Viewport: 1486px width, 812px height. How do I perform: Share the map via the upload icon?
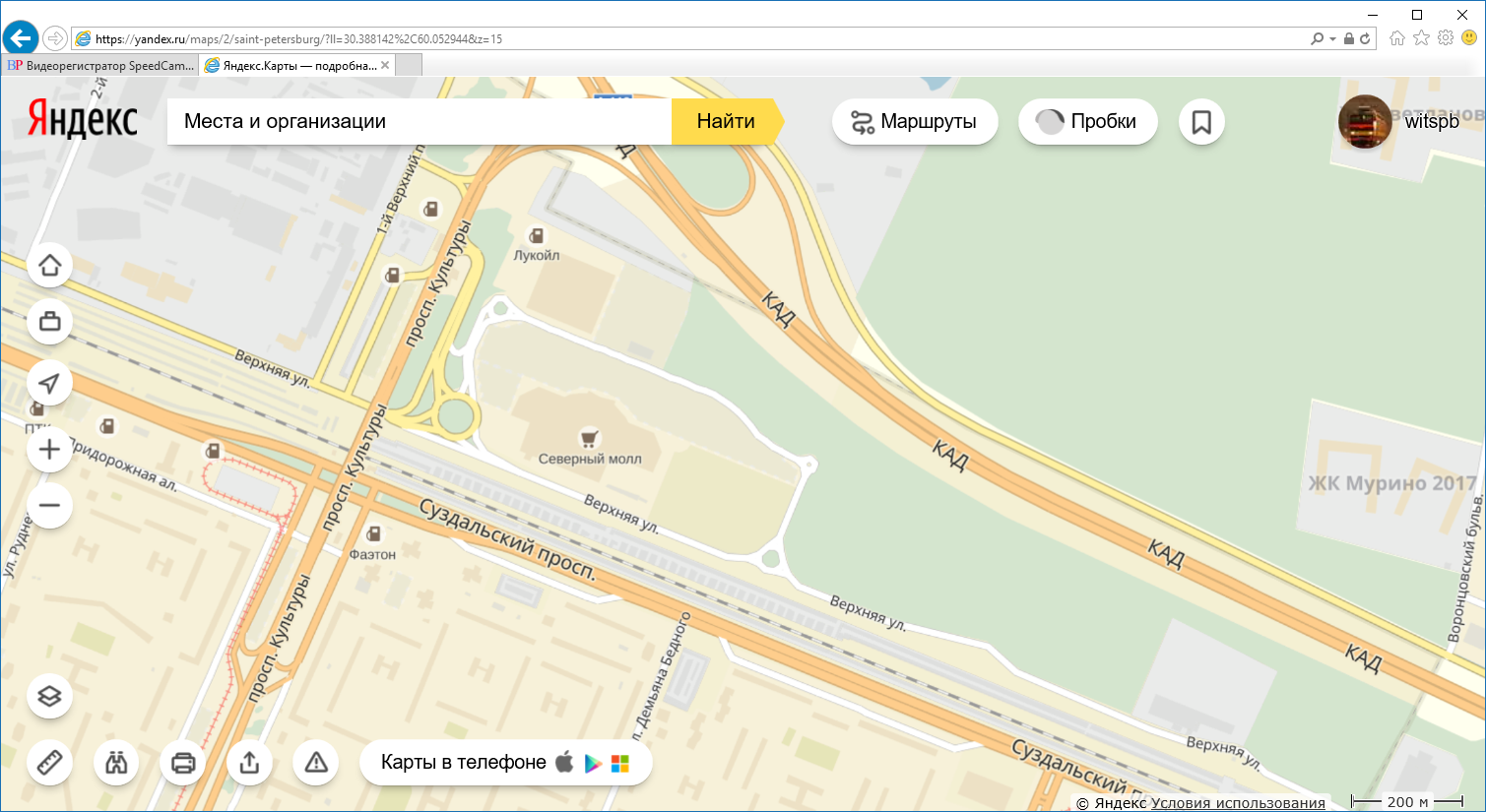coord(249,763)
